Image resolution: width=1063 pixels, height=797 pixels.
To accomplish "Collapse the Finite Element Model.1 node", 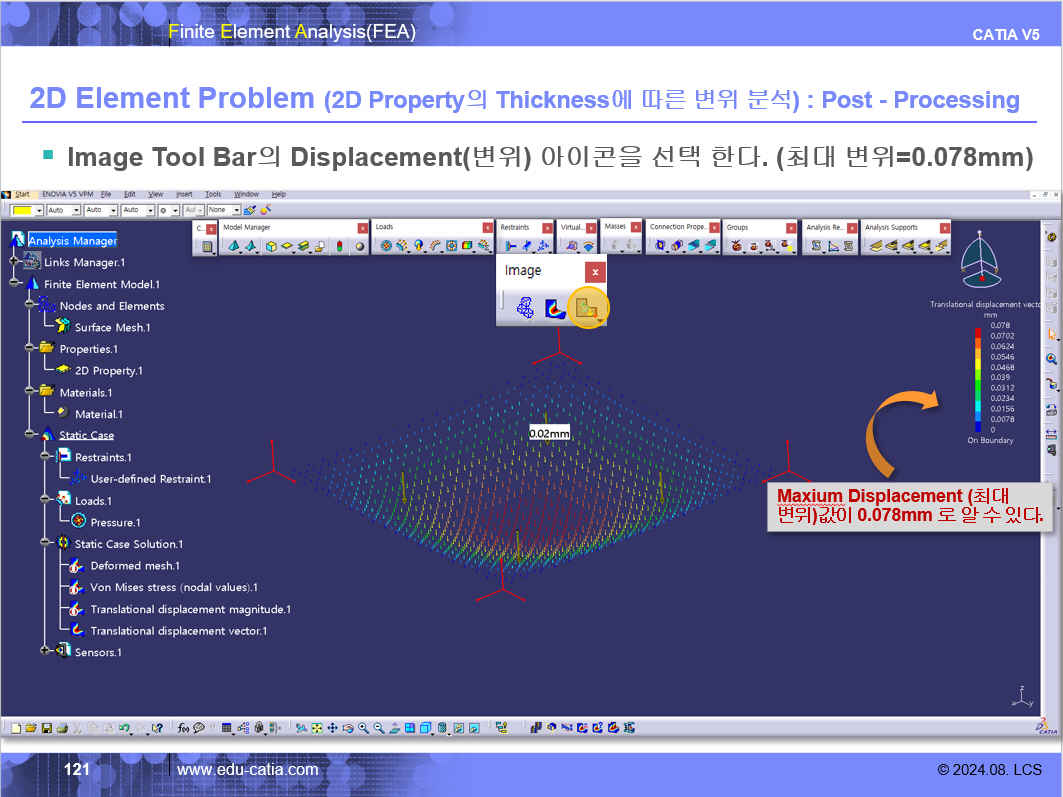I will coord(15,284).
